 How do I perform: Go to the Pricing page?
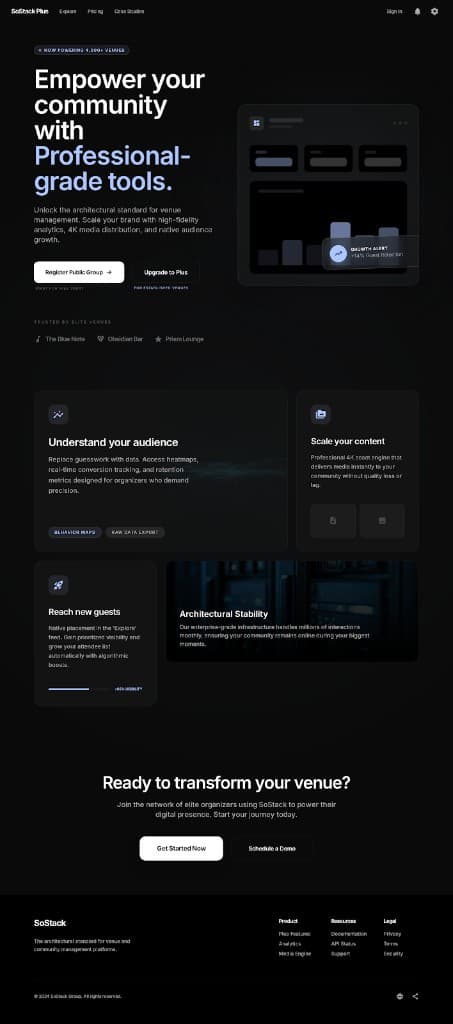pyautogui.click(x=95, y=12)
